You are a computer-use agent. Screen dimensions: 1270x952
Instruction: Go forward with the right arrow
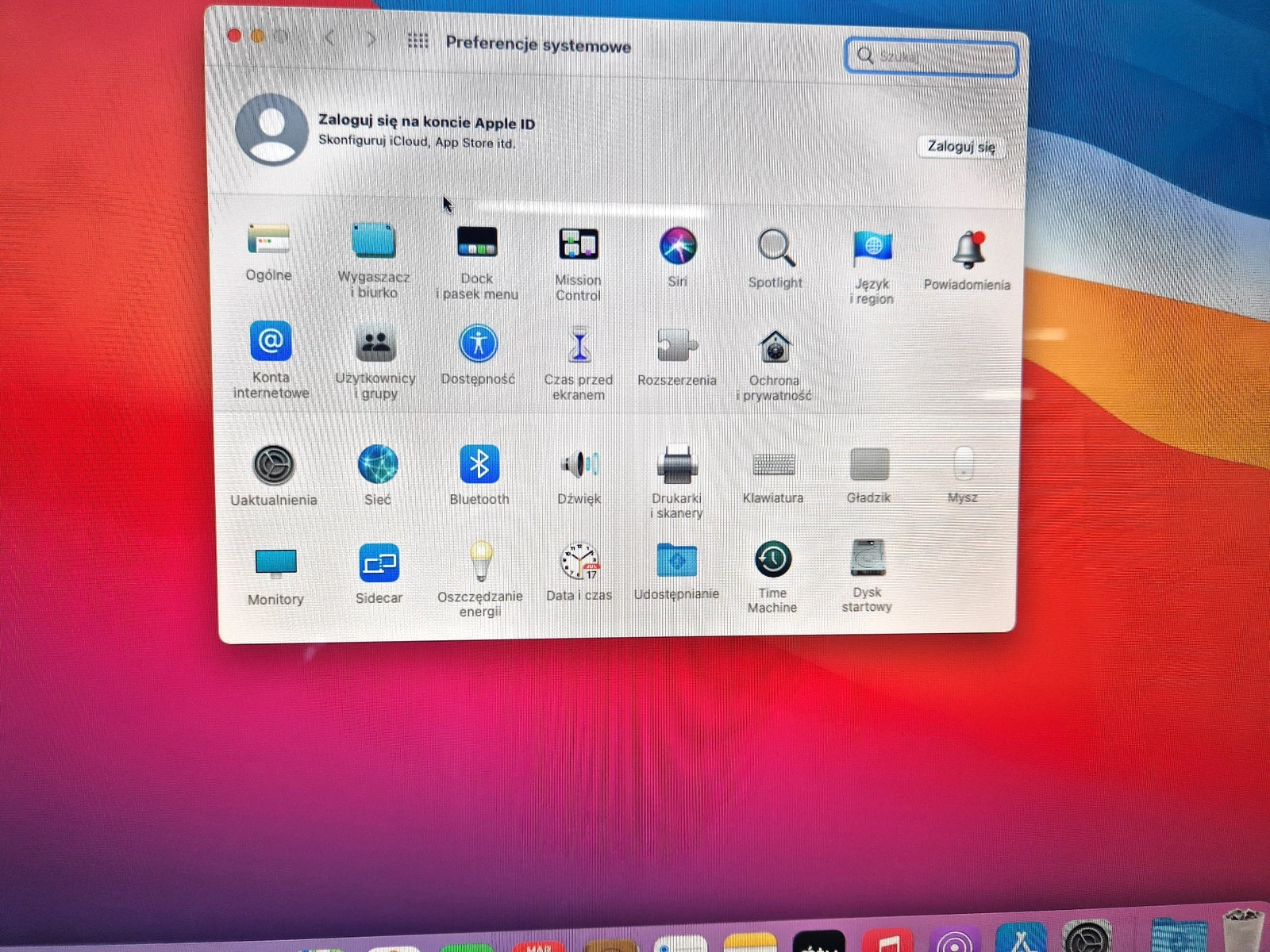[371, 39]
